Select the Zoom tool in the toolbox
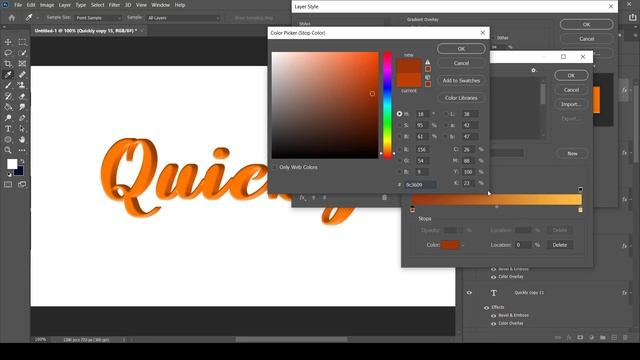640x360 pixels. pos(8,150)
